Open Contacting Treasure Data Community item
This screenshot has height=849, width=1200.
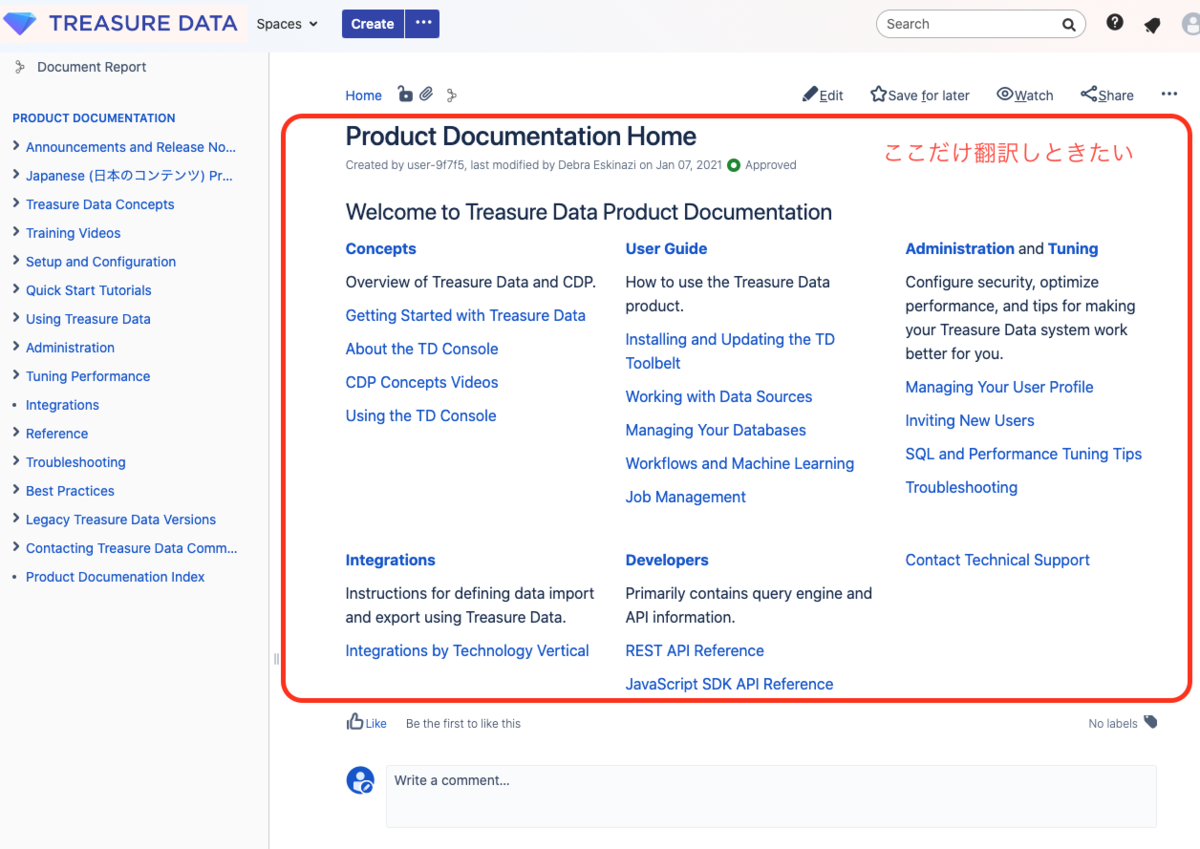[132, 549]
